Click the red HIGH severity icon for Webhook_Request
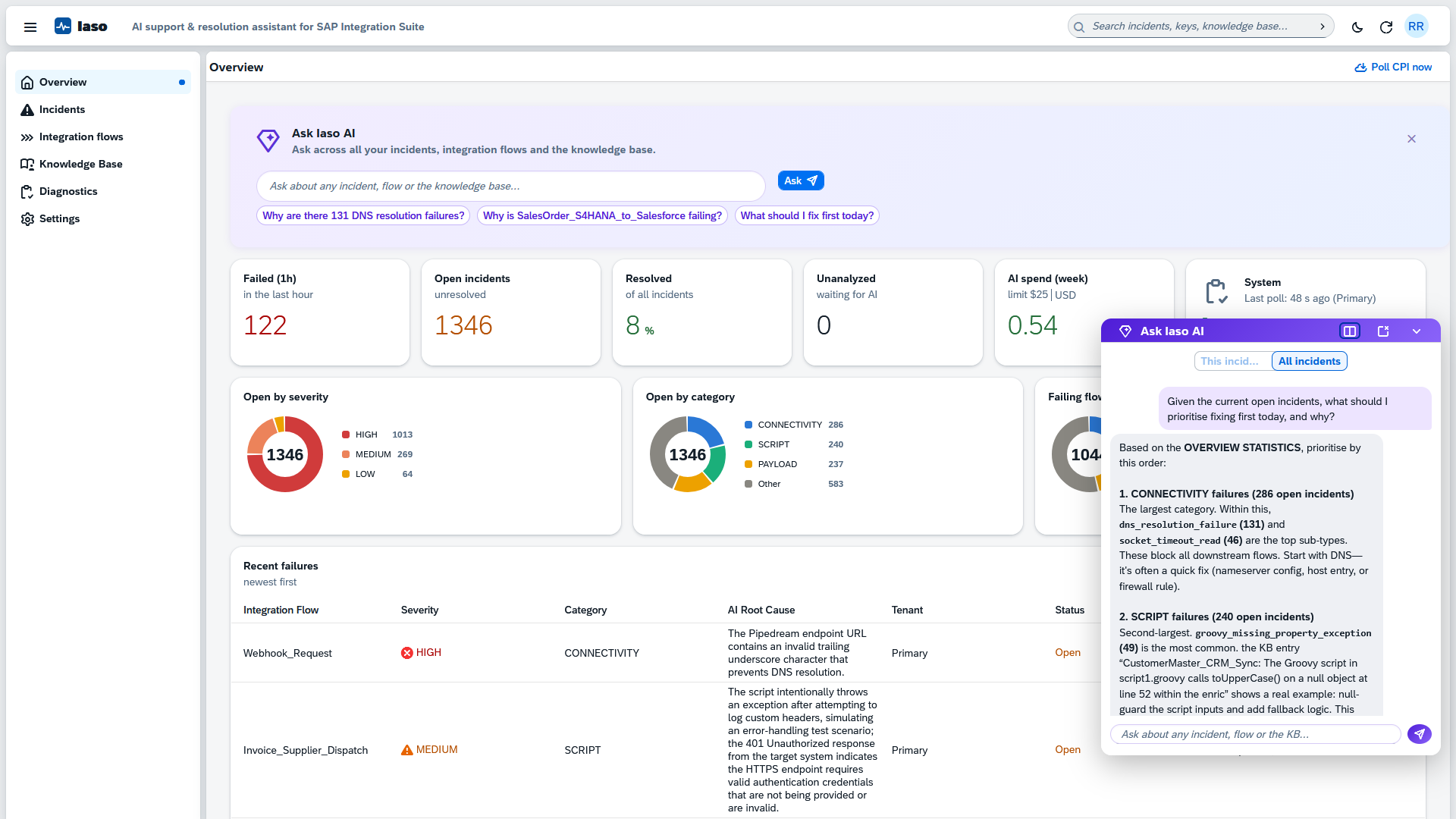This screenshot has height=819, width=1456. [407, 653]
